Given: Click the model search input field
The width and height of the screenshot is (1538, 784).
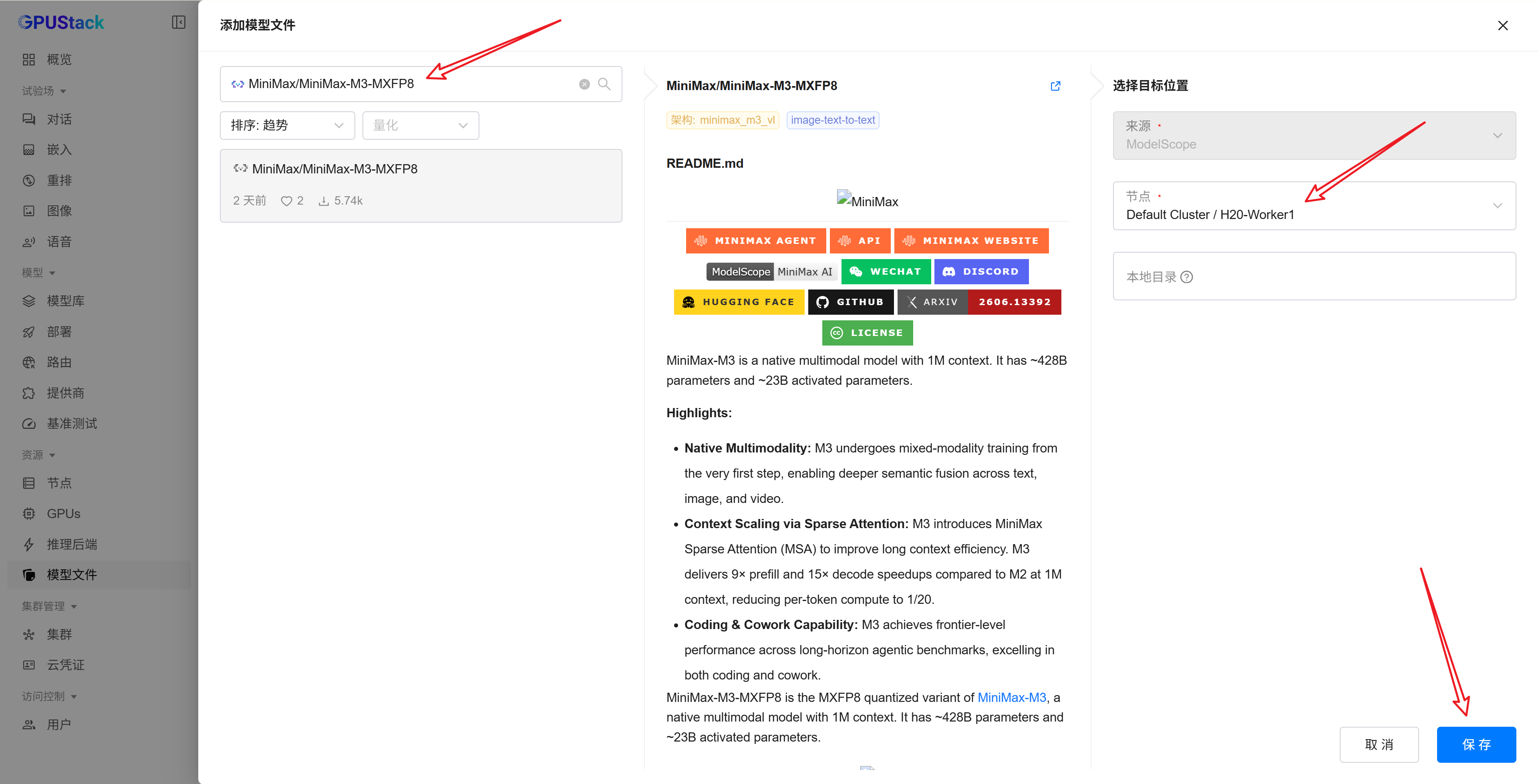Looking at the screenshot, I should [421, 84].
